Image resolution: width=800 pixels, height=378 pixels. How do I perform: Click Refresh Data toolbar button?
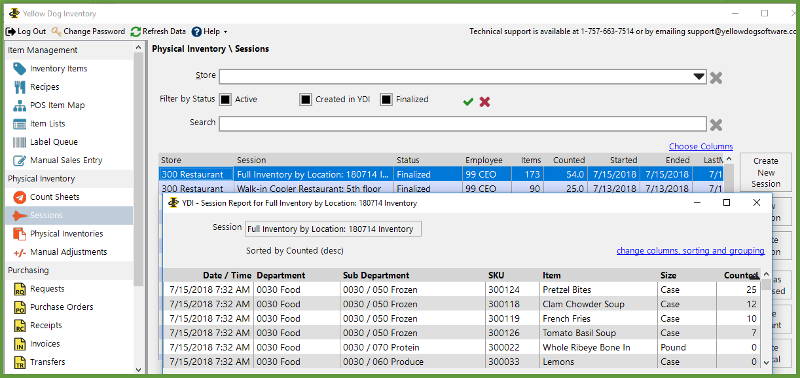click(x=164, y=31)
